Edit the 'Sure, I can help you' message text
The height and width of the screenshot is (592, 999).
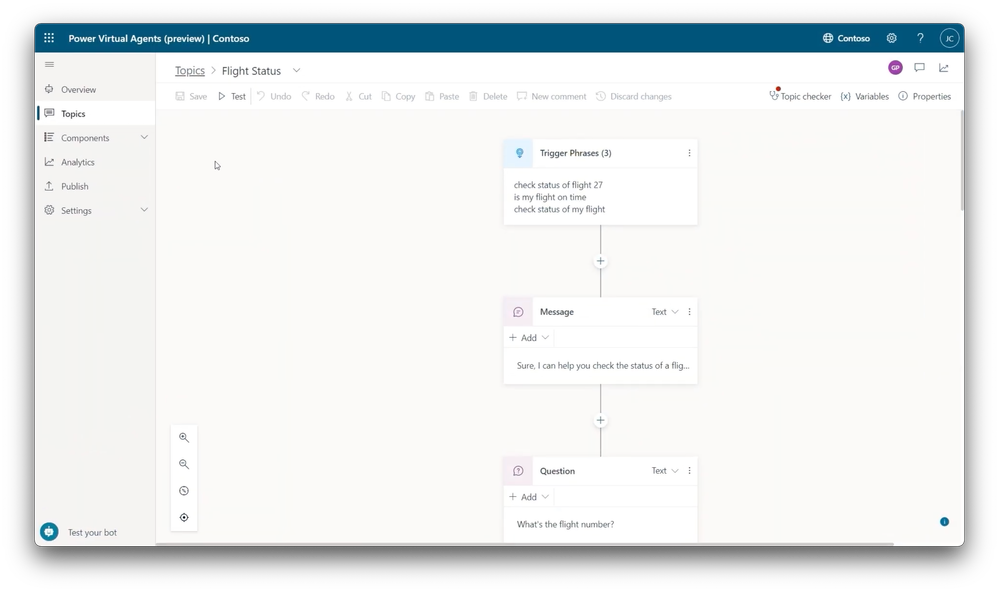[x=603, y=366]
